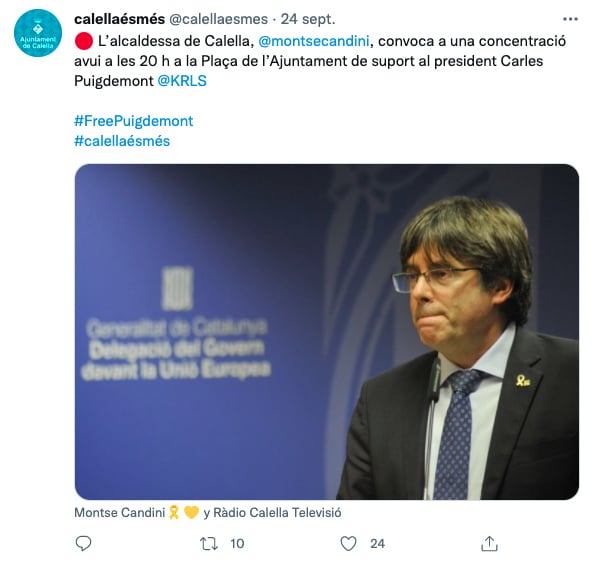
Task: Open the Ajuntament de Calella profile avatar
Action: point(38,33)
